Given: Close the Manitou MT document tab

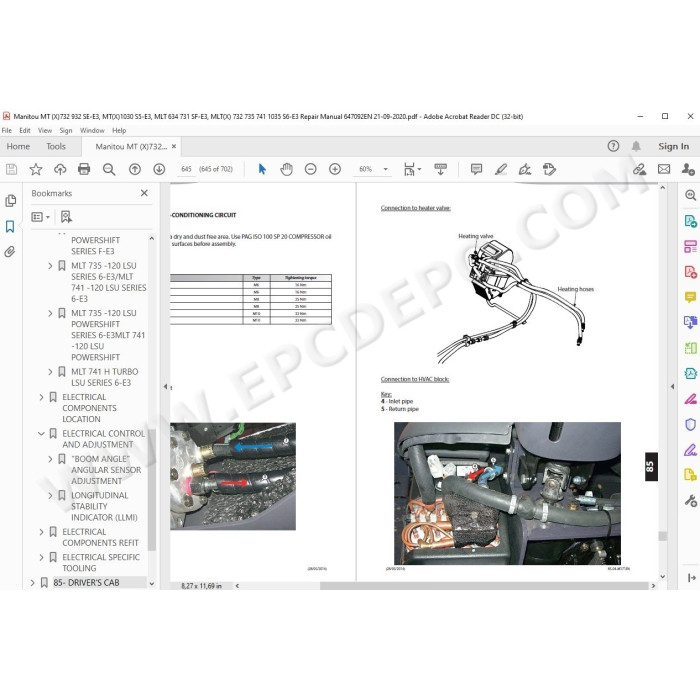Looking at the screenshot, I should (x=174, y=146).
